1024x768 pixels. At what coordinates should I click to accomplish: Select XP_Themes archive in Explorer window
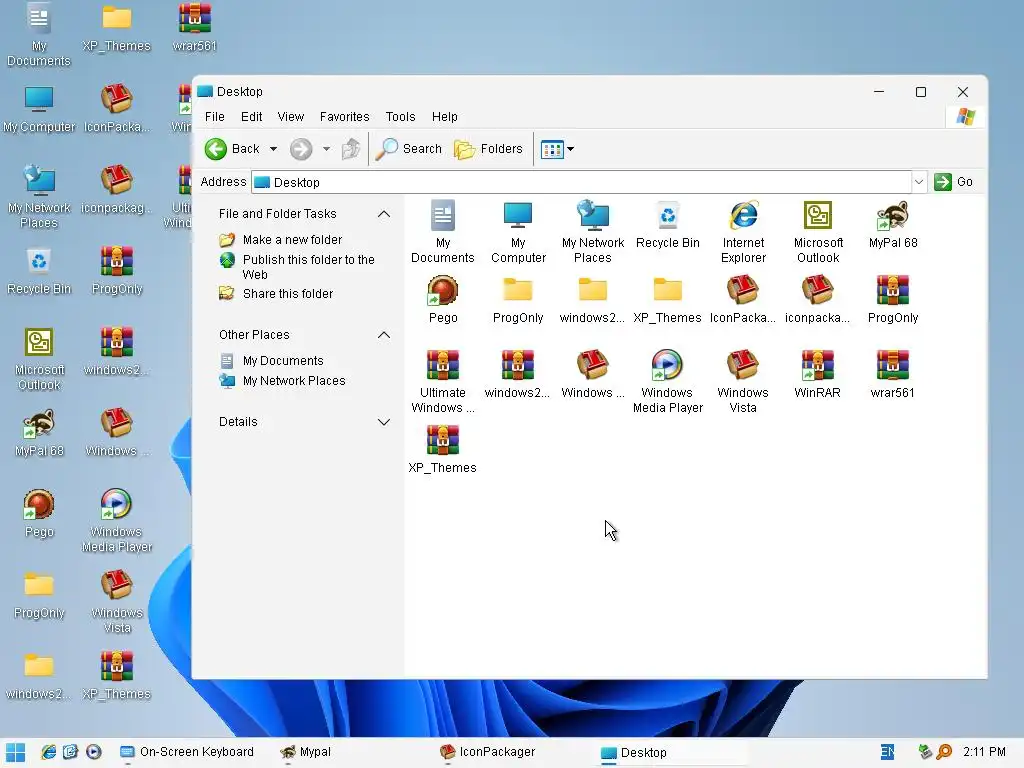point(443,449)
